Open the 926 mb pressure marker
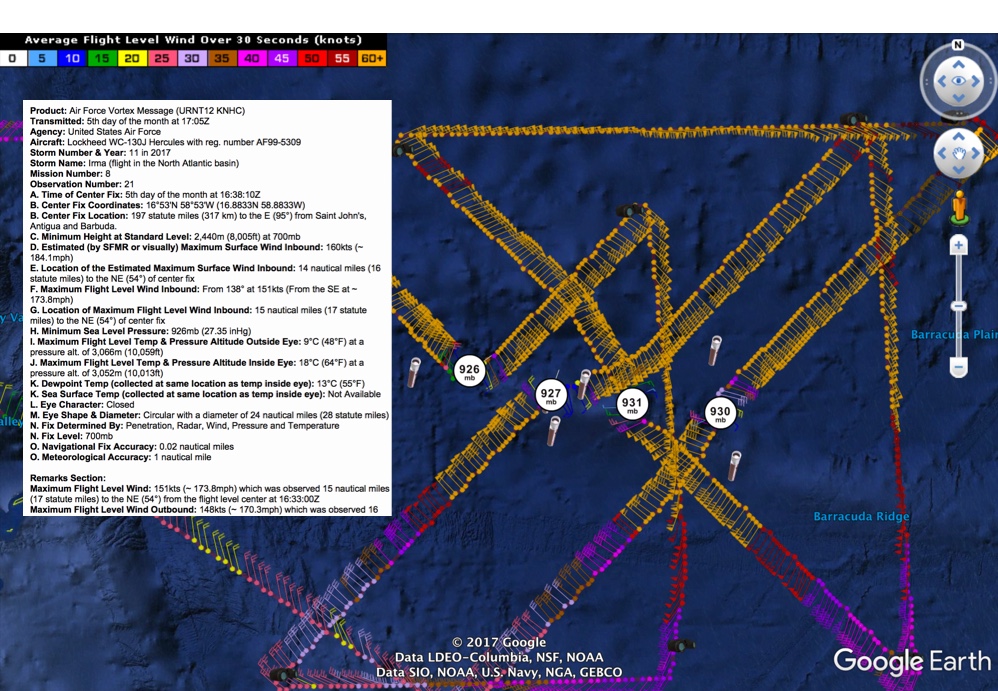This screenshot has height=691, width=998. coord(469,370)
